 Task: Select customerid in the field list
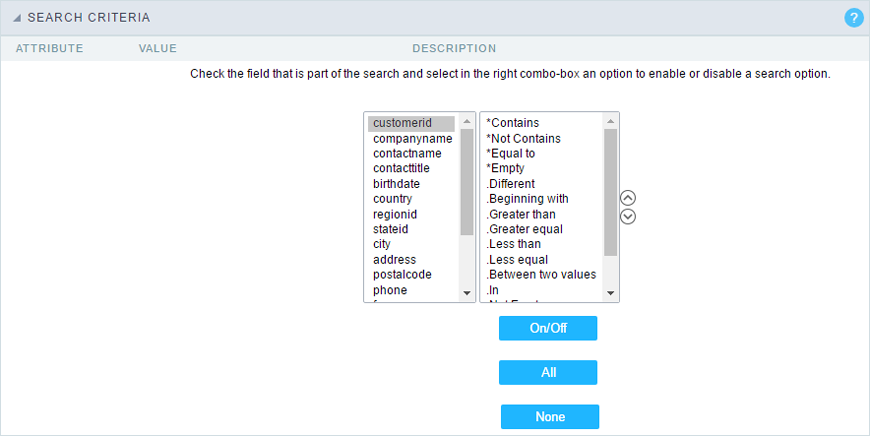(x=402, y=123)
